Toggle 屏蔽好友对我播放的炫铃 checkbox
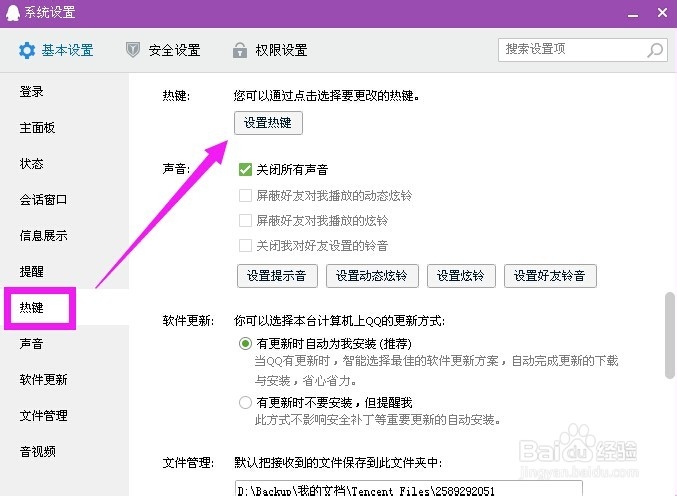 coord(245,221)
